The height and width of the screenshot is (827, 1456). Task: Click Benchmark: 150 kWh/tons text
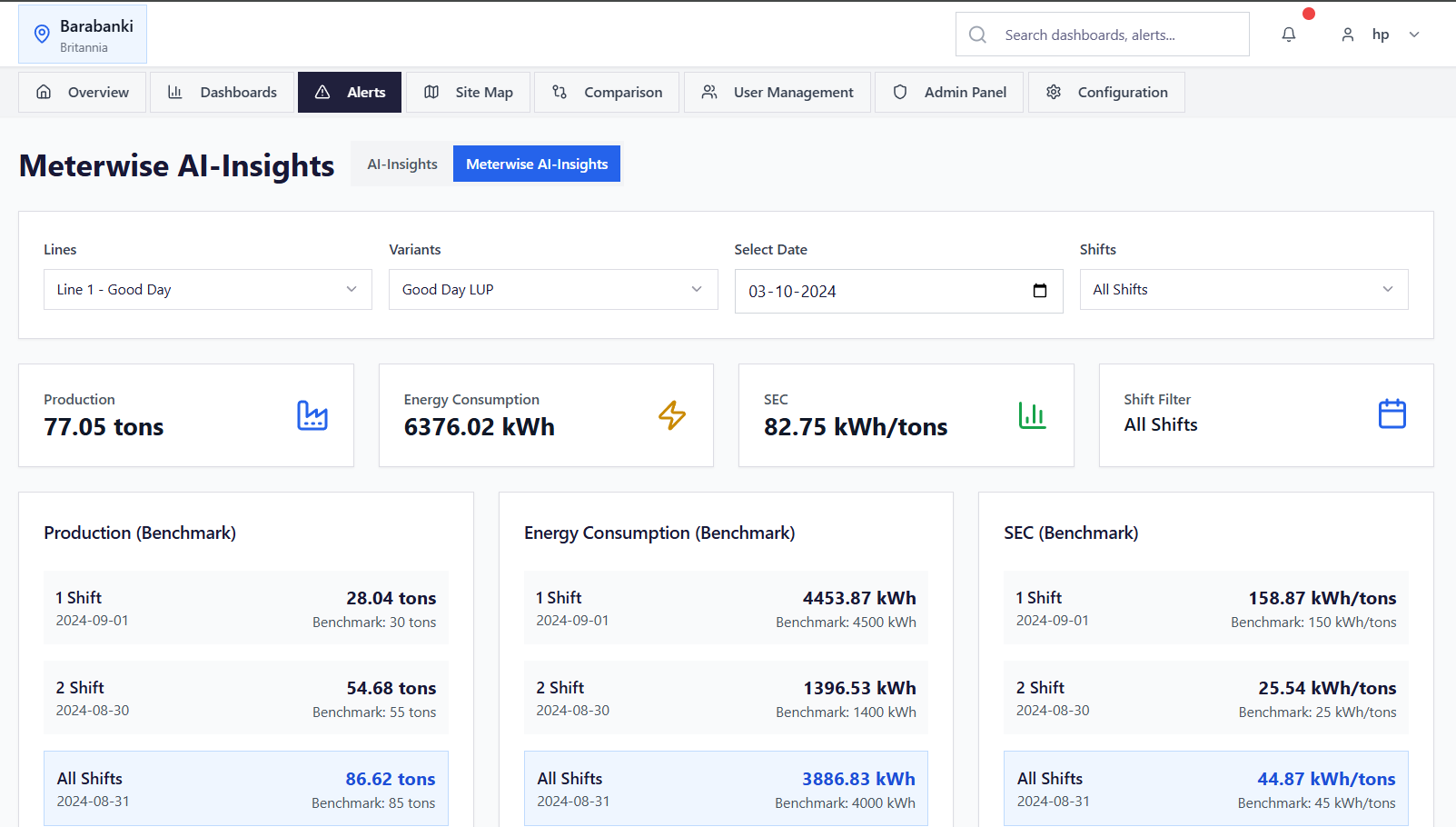pos(1313,623)
